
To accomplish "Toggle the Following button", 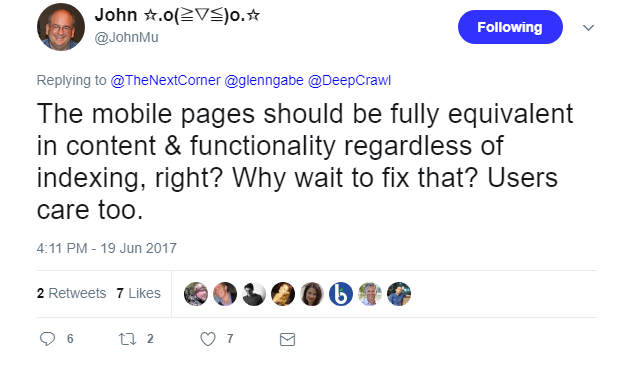I will (510, 27).
